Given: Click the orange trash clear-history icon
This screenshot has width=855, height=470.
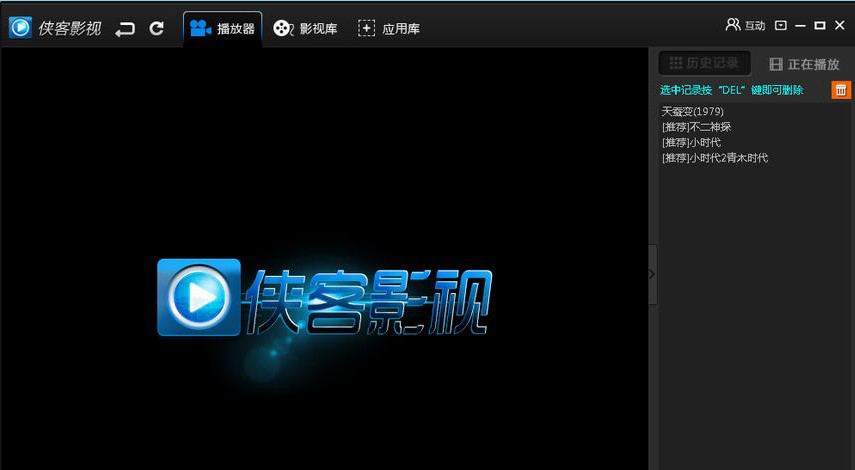Looking at the screenshot, I should click(x=841, y=90).
